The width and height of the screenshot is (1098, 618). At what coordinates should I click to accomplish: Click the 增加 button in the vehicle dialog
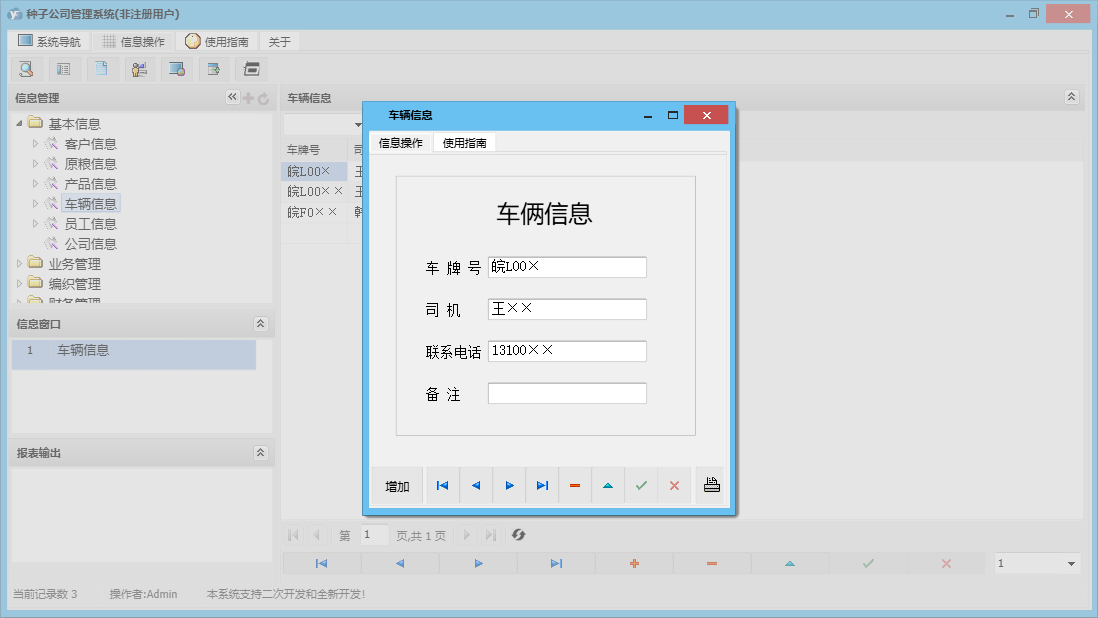click(397, 485)
